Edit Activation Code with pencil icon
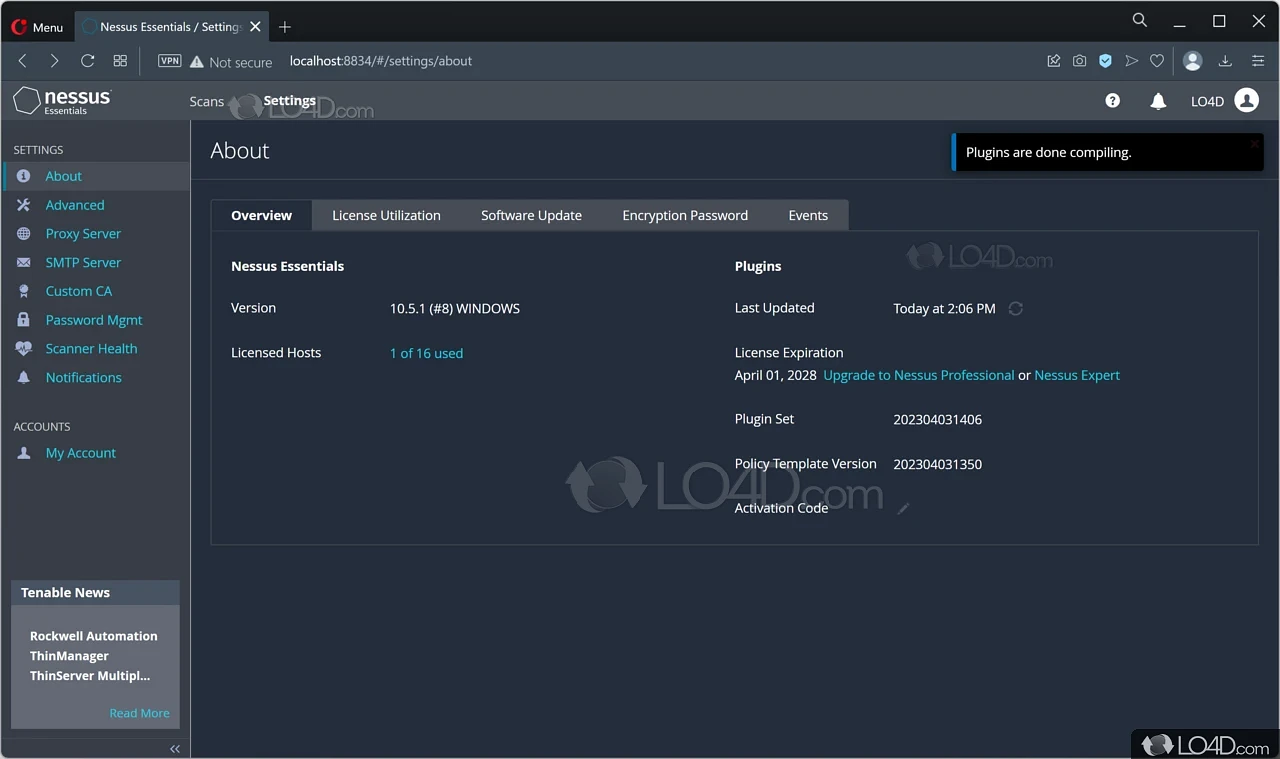 point(903,509)
